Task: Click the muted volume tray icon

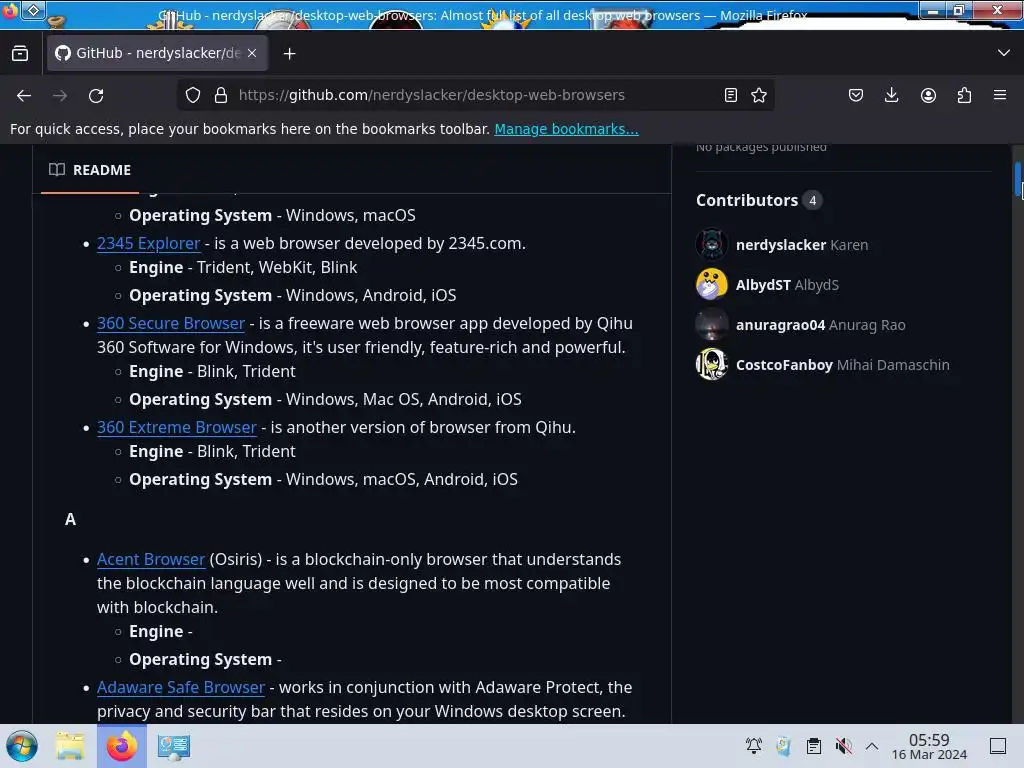Action: [x=843, y=746]
